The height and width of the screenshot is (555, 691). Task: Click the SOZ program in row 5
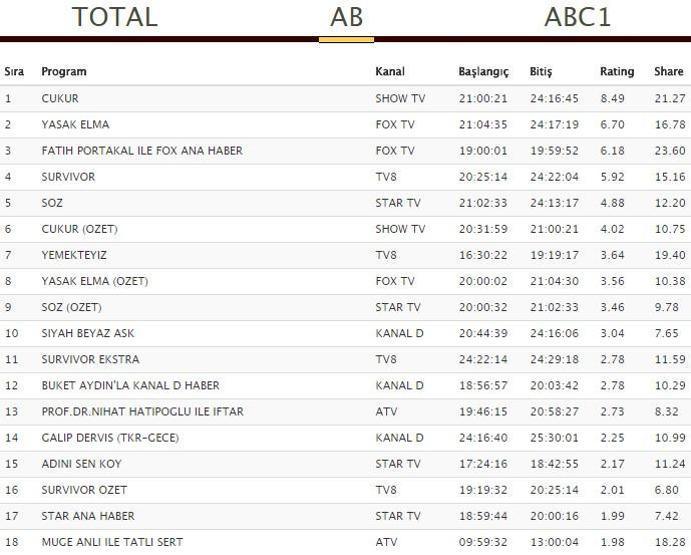click(x=52, y=203)
